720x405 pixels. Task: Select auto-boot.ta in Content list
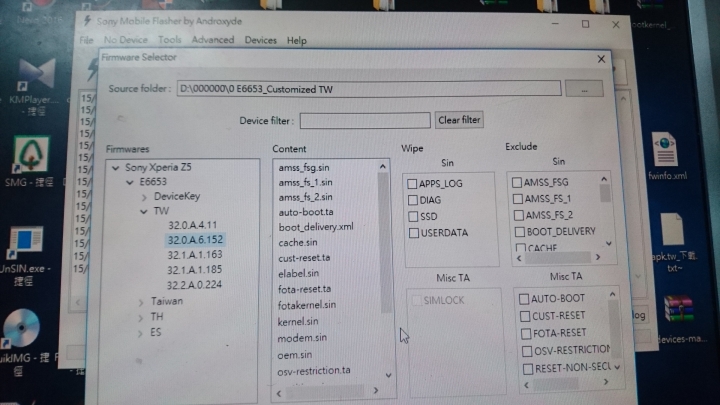306,212
